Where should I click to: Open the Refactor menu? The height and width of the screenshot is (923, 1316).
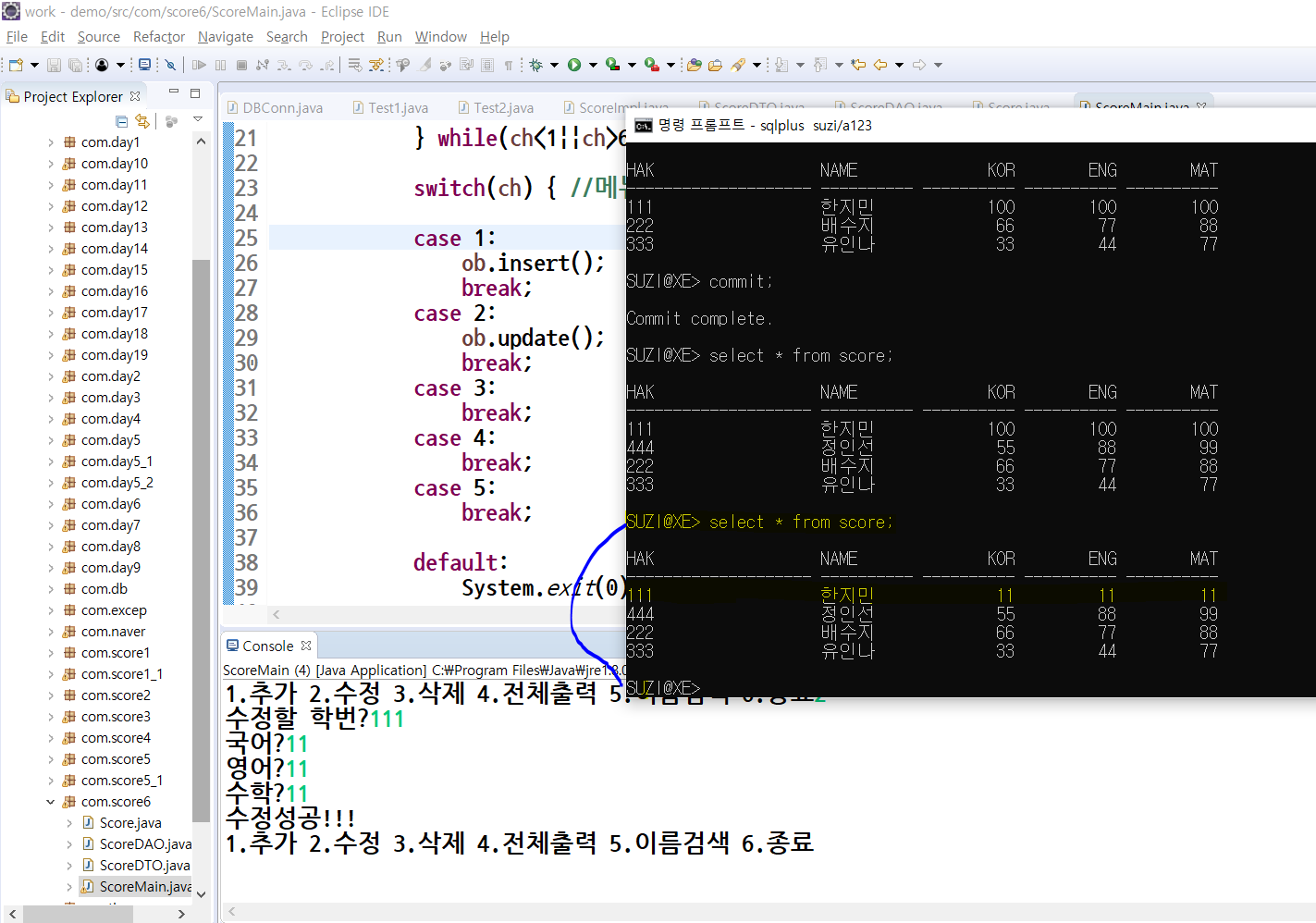159,37
